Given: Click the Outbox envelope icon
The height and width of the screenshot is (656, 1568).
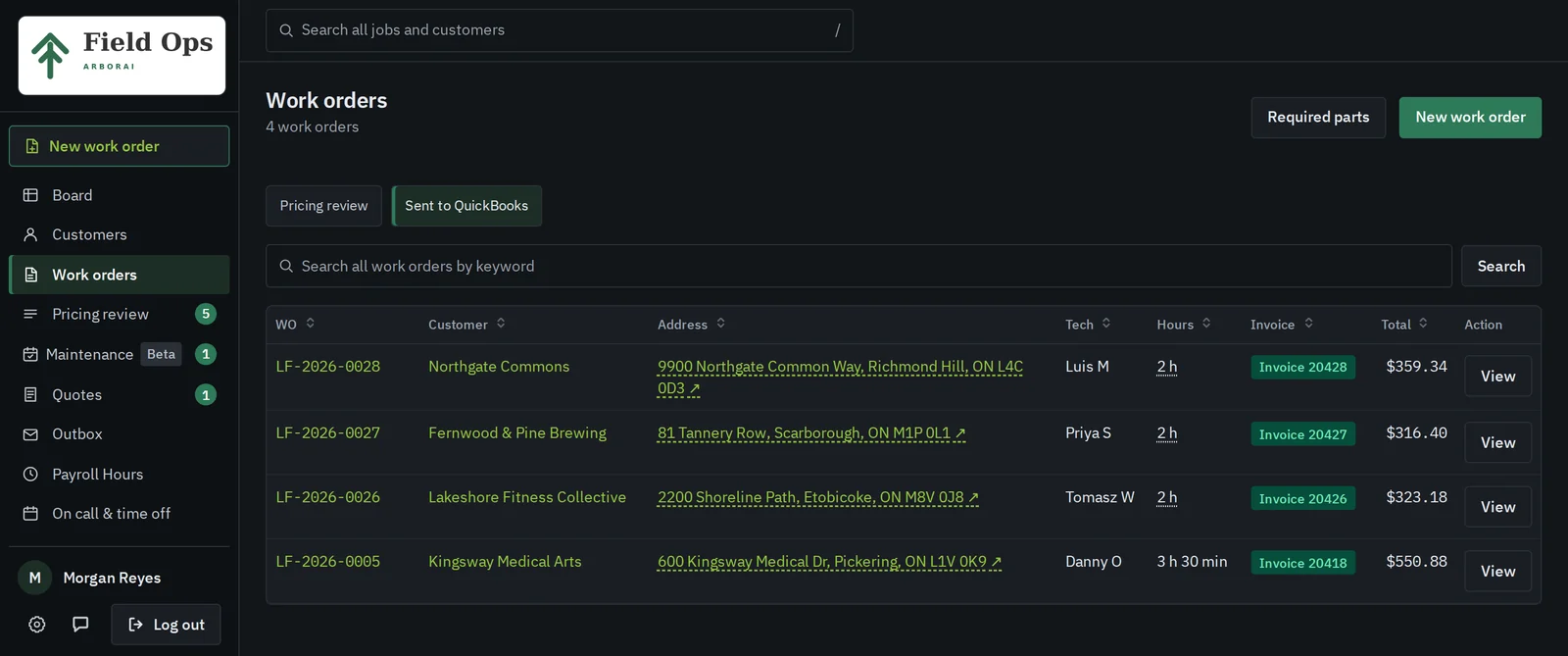Looking at the screenshot, I should tap(30, 433).
